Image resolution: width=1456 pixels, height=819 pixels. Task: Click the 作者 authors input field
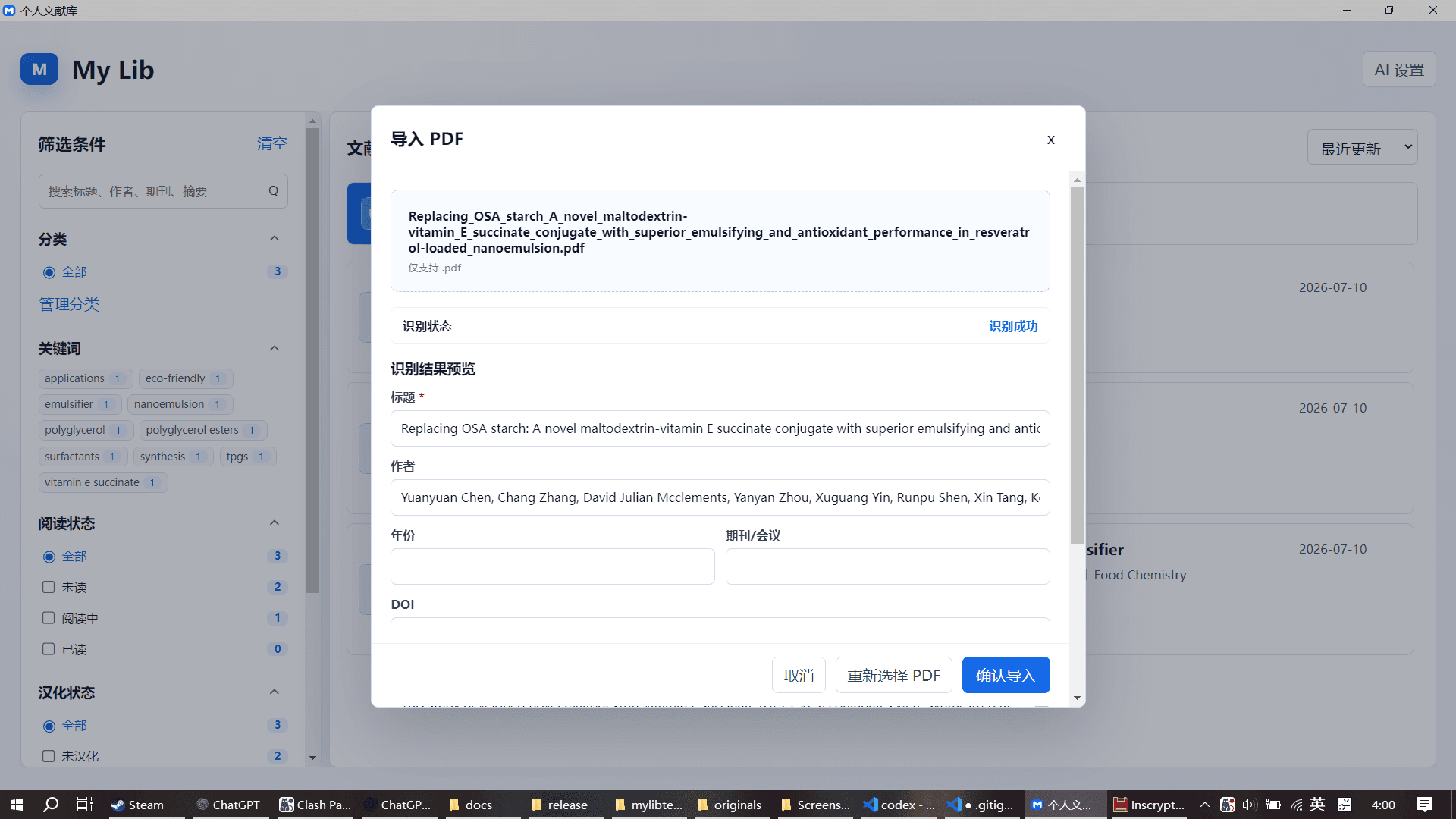click(x=720, y=497)
